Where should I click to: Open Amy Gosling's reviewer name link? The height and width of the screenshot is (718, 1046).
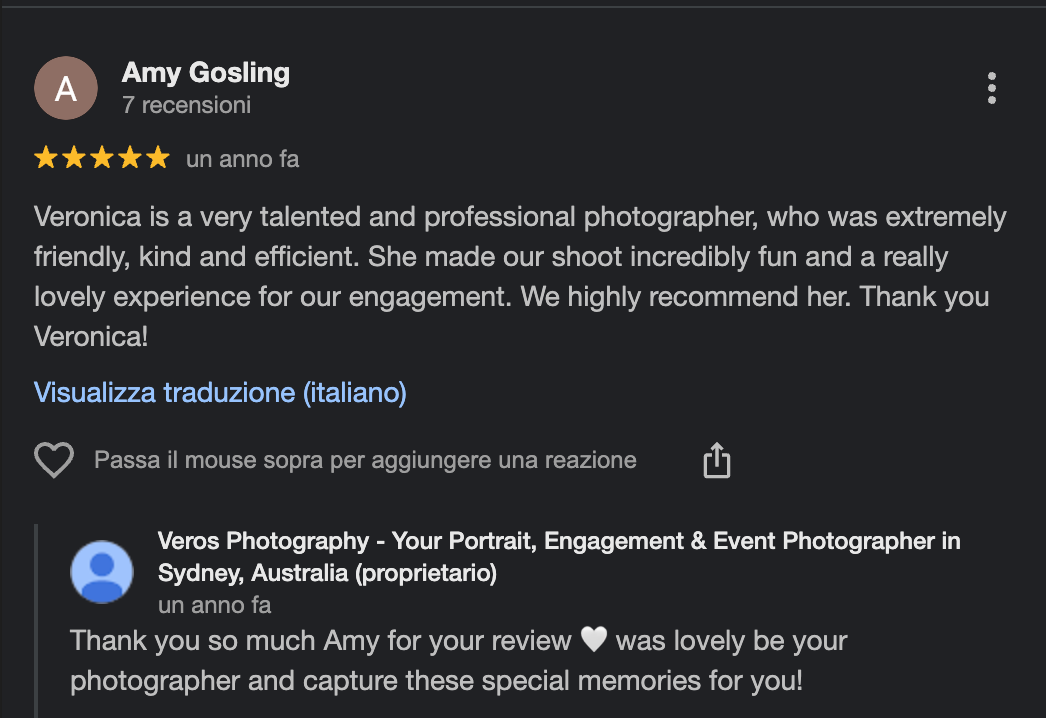point(205,72)
